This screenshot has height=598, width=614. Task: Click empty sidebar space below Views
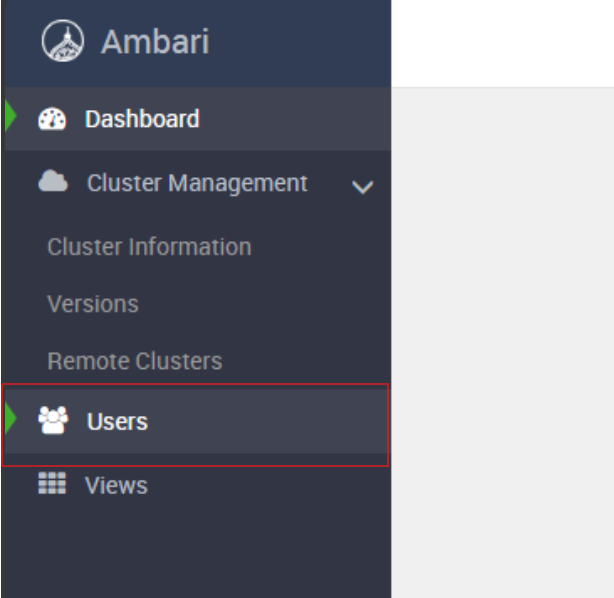click(x=198, y=552)
